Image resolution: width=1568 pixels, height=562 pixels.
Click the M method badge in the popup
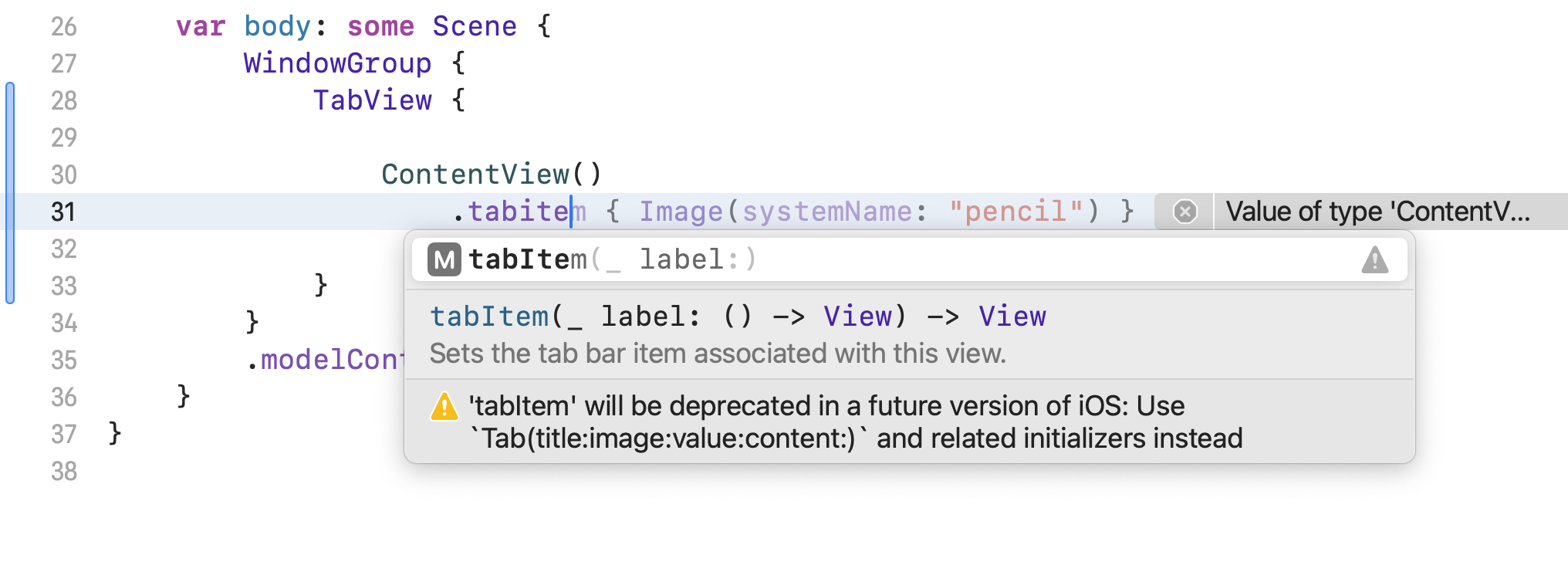click(x=444, y=259)
